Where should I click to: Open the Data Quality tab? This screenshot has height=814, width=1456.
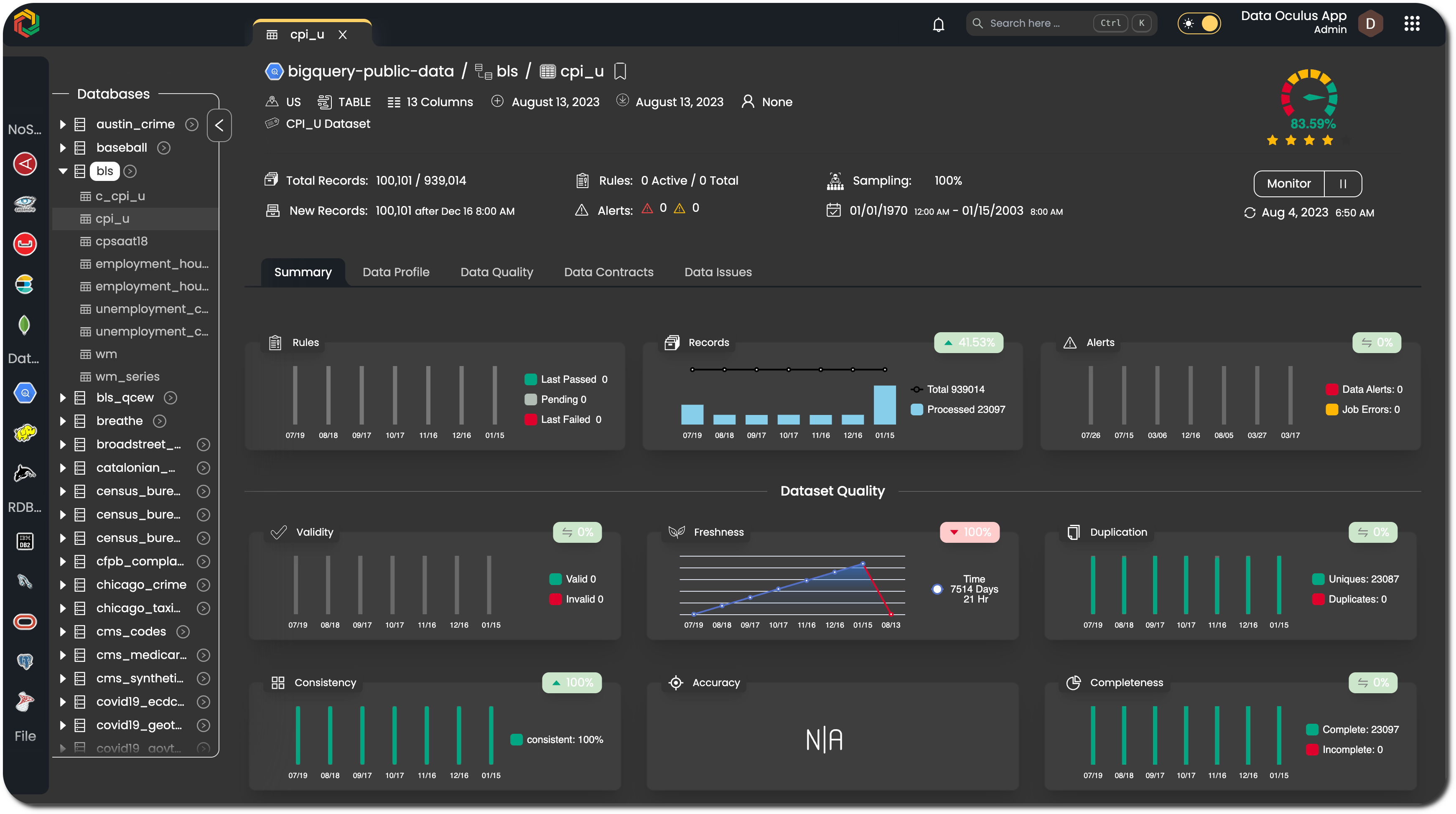click(x=496, y=272)
